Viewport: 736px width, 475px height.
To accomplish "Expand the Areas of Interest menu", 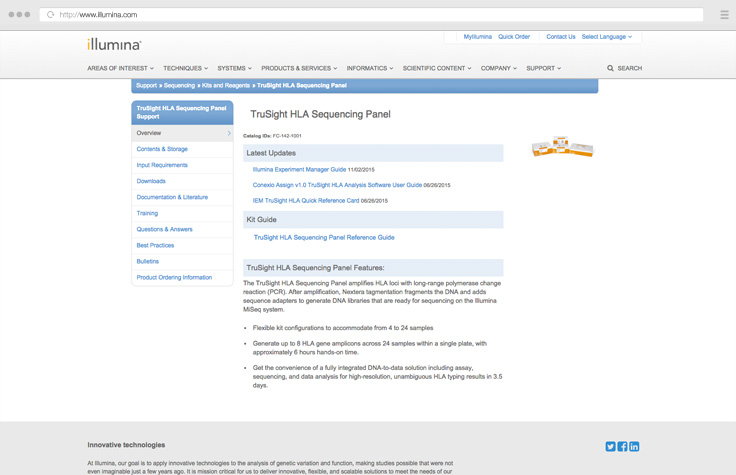I will click(x=120, y=68).
